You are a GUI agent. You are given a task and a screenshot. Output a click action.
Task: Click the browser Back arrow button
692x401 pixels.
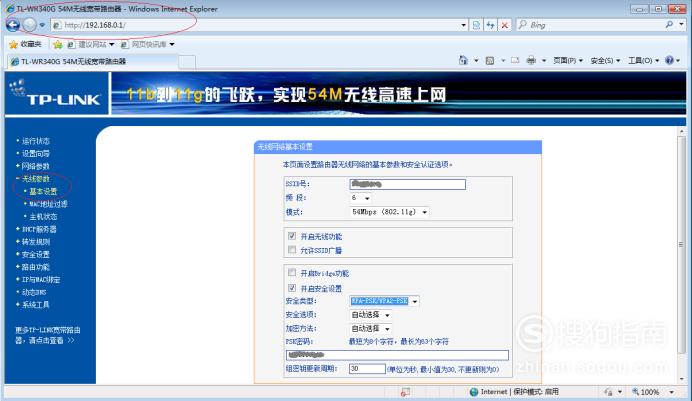click(13, 25)
